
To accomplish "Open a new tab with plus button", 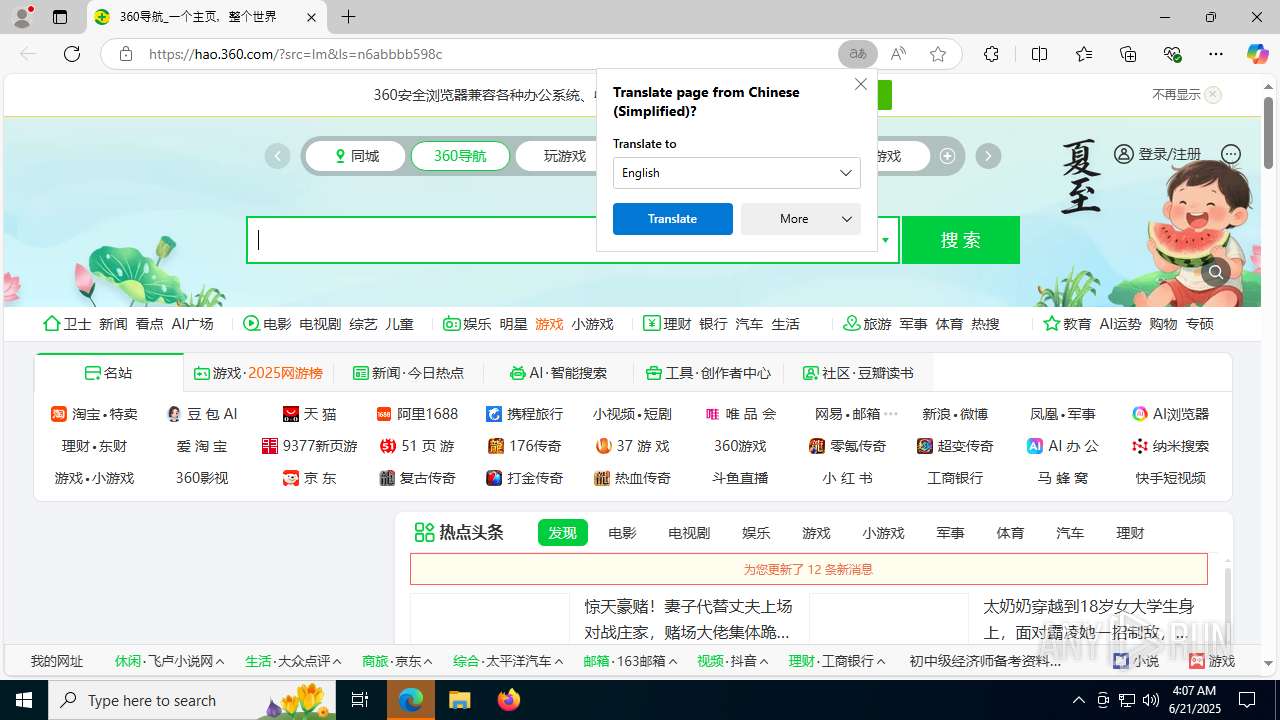I will click(x=348, y=17).
